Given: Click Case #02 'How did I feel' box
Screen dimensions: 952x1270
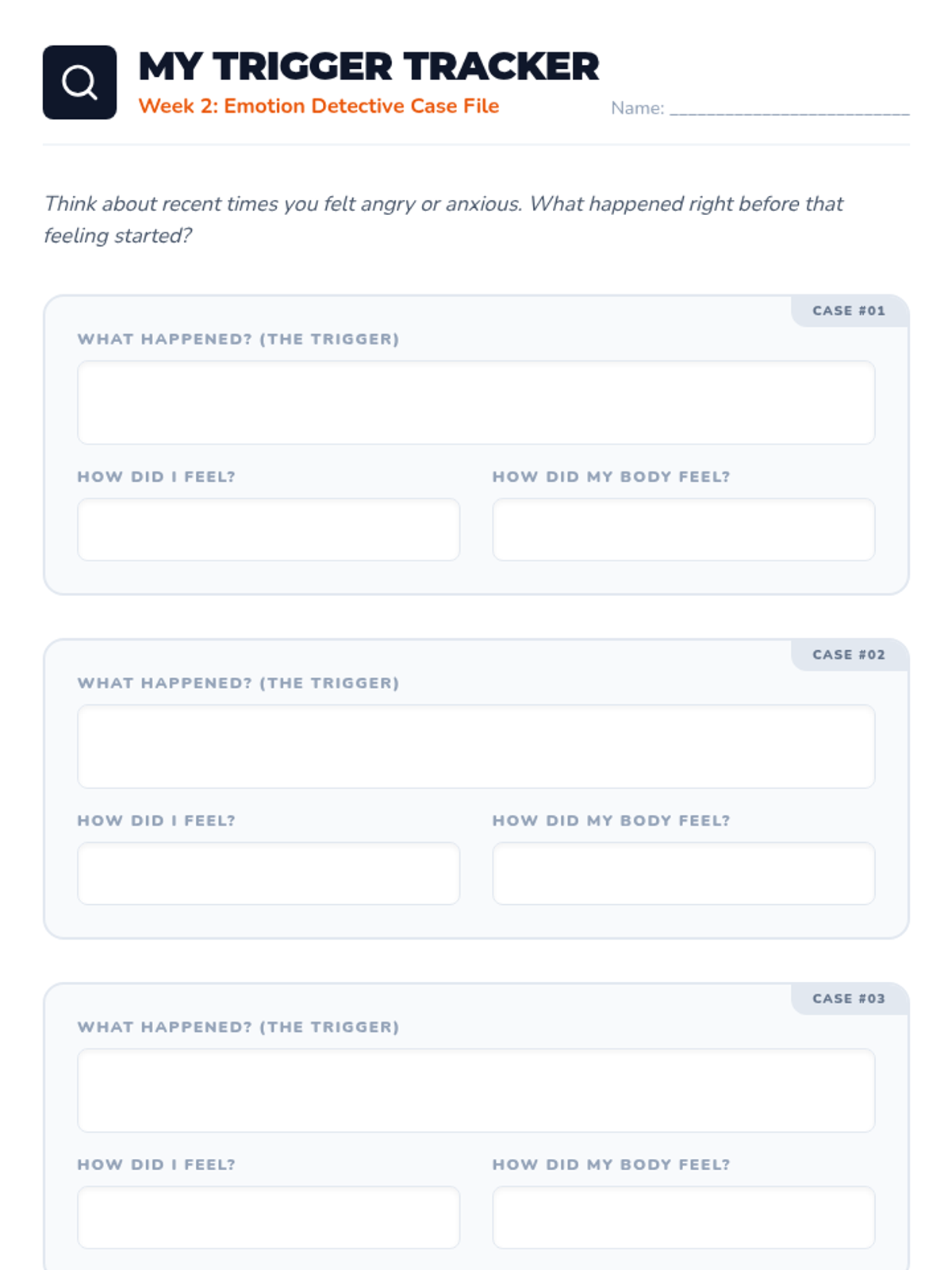Looking at the screenshot, I should pyautogui.click(x=268, y=873).
